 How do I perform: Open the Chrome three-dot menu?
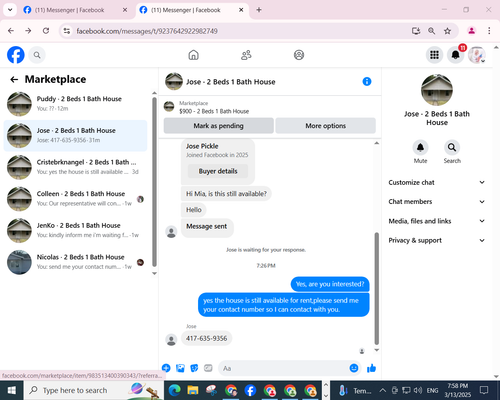[x=489, y=31]
